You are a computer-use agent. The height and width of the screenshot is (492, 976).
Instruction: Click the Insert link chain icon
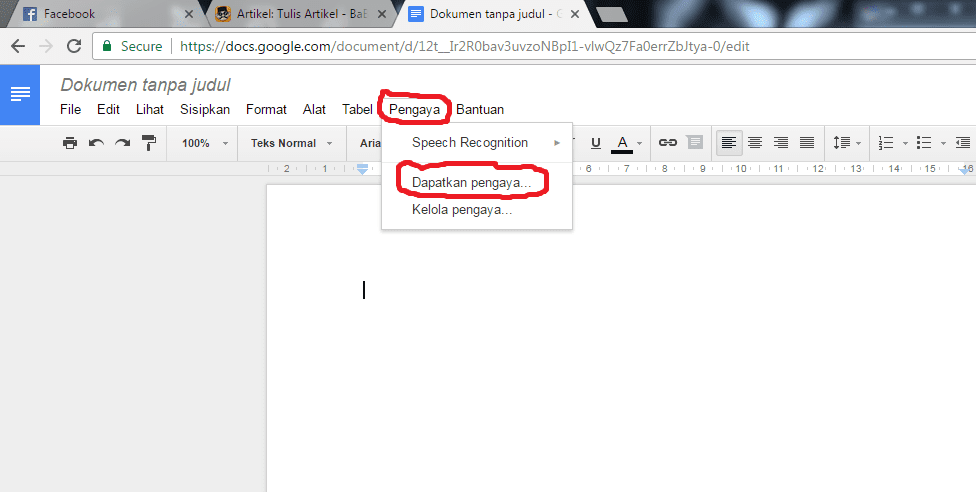tap(668, 143)
